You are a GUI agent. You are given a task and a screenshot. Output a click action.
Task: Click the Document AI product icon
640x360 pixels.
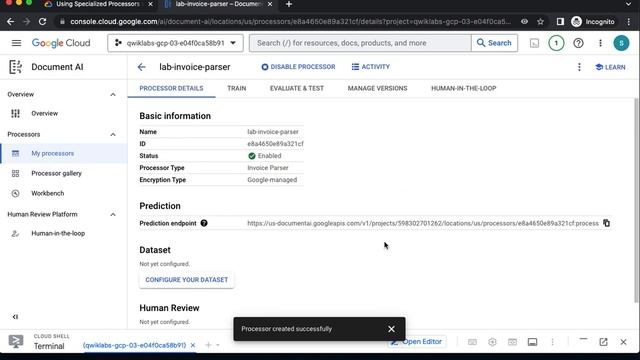tap(16, 67)
